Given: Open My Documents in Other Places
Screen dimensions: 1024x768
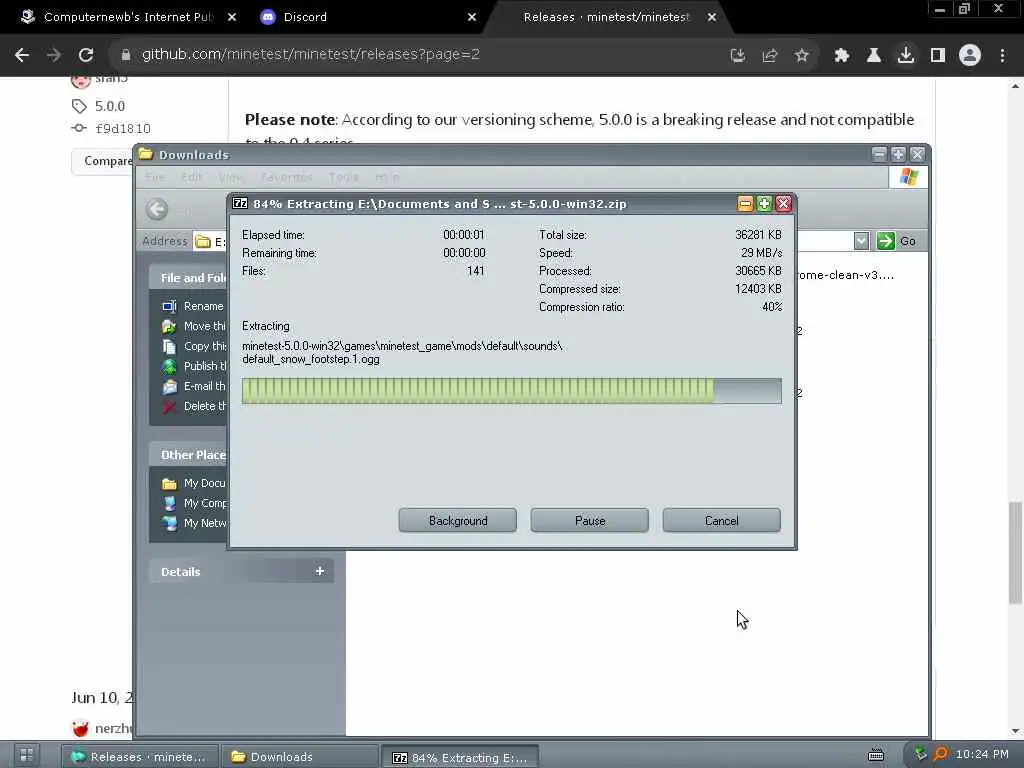Looking at the screenshot, I should 193,483.
